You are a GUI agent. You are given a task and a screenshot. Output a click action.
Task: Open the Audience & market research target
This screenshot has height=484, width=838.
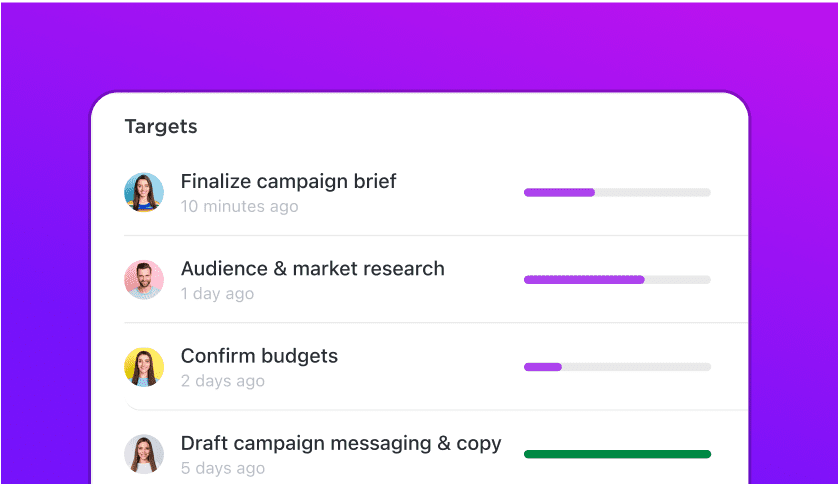point(312,268)
